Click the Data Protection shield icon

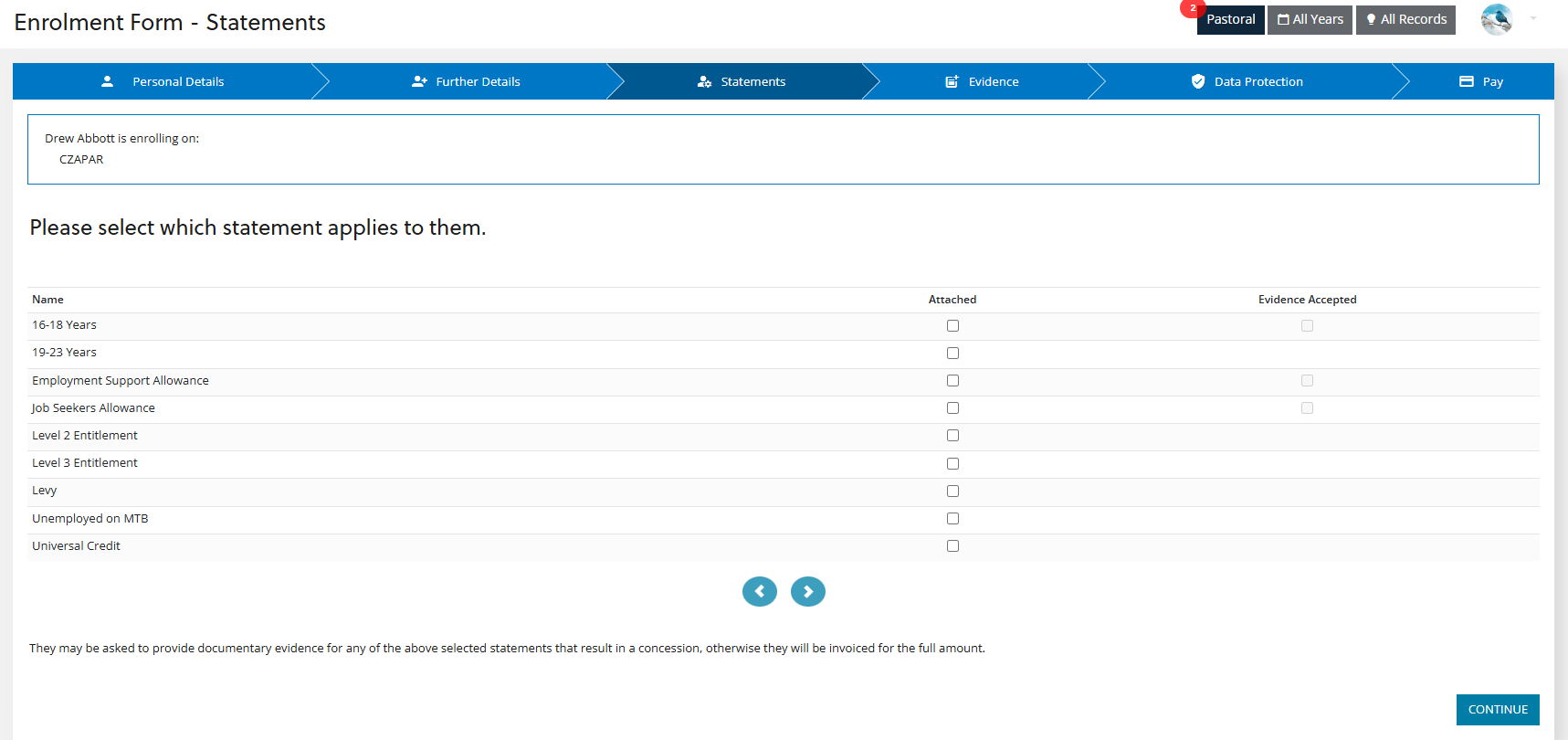coord(1198,81)
